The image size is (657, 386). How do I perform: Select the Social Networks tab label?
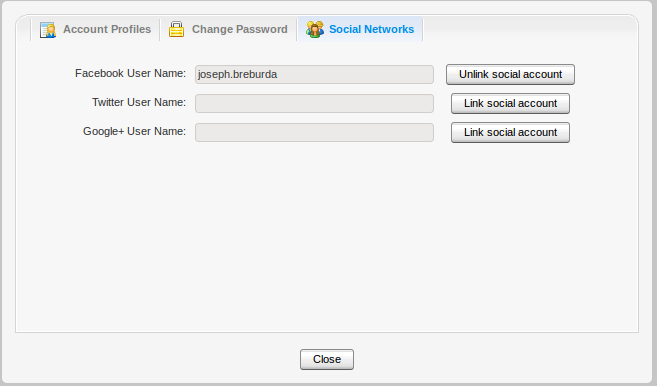coord(371,29)
